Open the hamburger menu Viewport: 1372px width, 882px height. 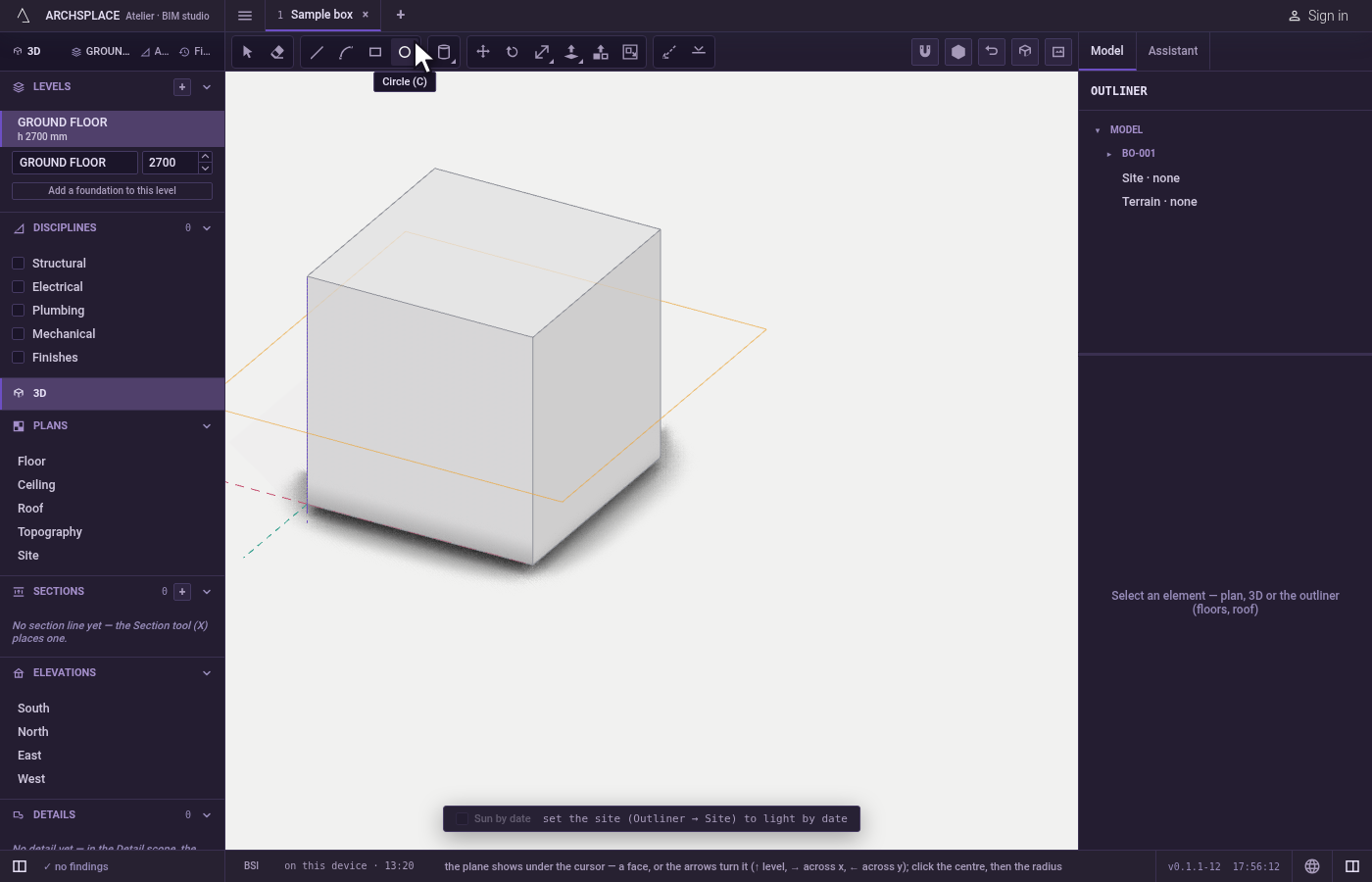click(245, 16)
